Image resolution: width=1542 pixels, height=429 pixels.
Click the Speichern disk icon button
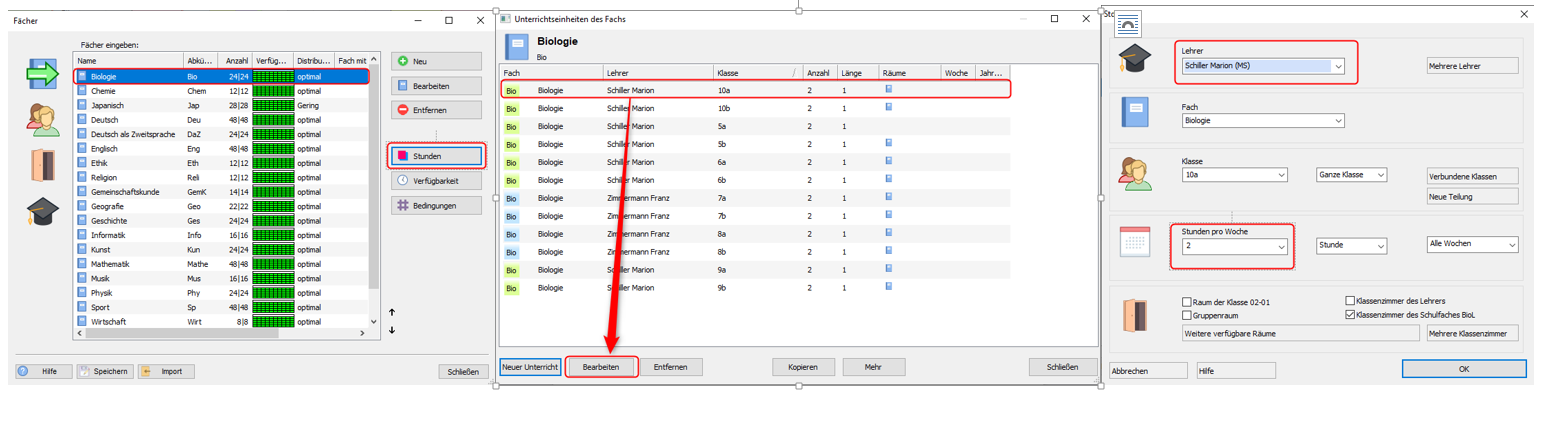tap(105, 371)
